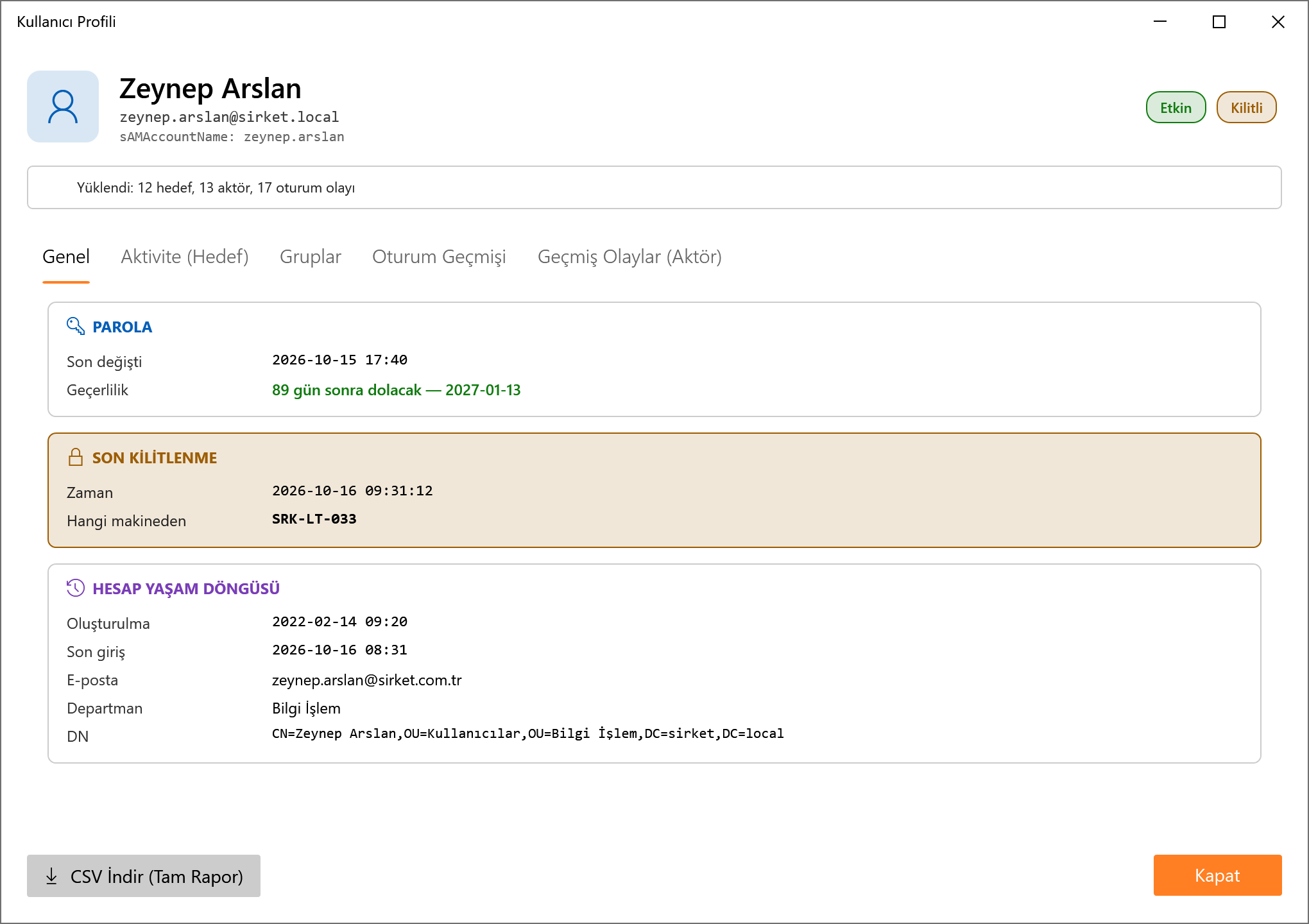This screenshot has width=1309, height=924.
Task: Click the machine name SRK-LT-033
Action: [x=314, y=519]
